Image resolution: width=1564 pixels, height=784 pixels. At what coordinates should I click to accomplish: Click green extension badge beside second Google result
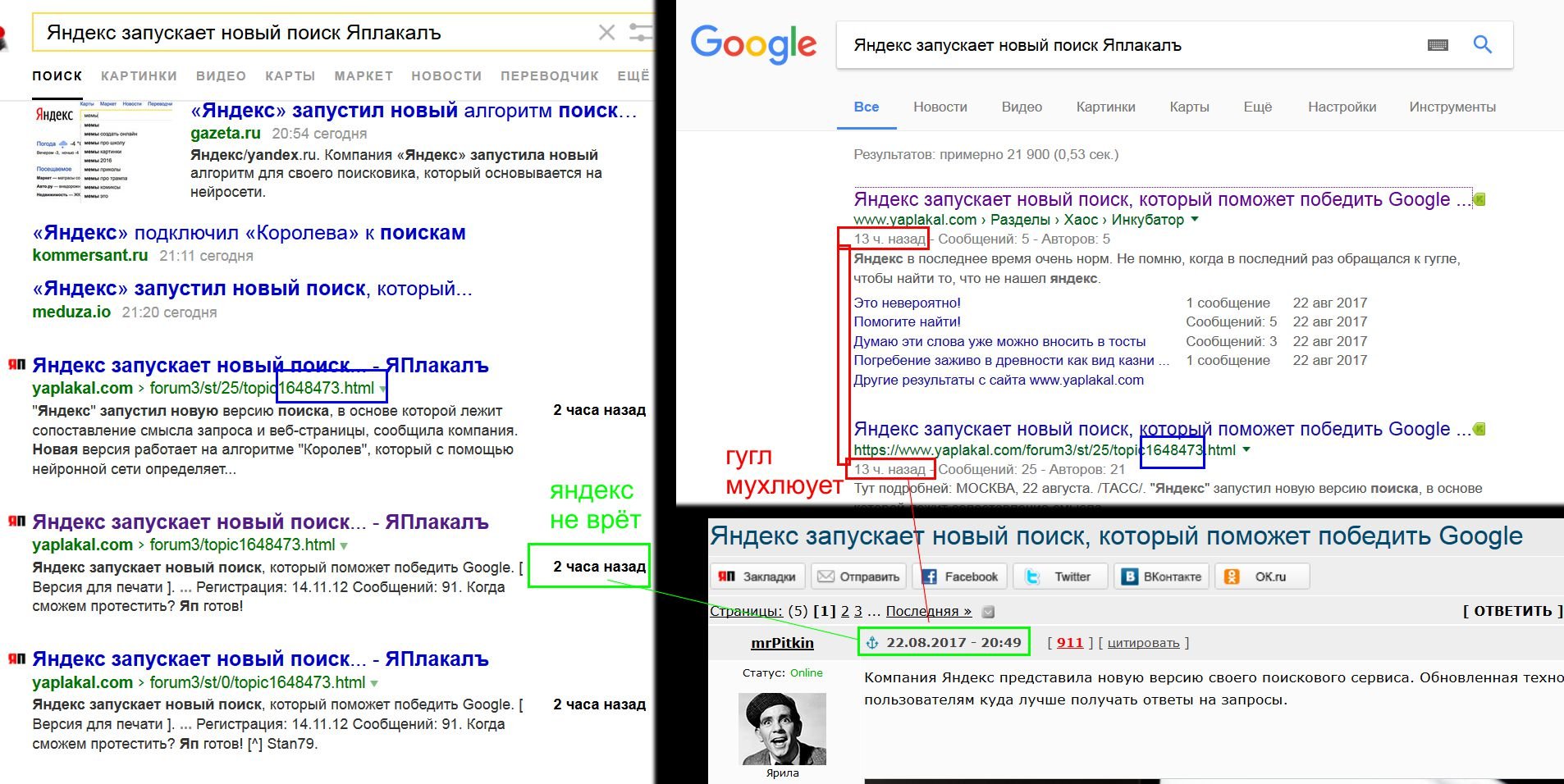coord(1479,429)
